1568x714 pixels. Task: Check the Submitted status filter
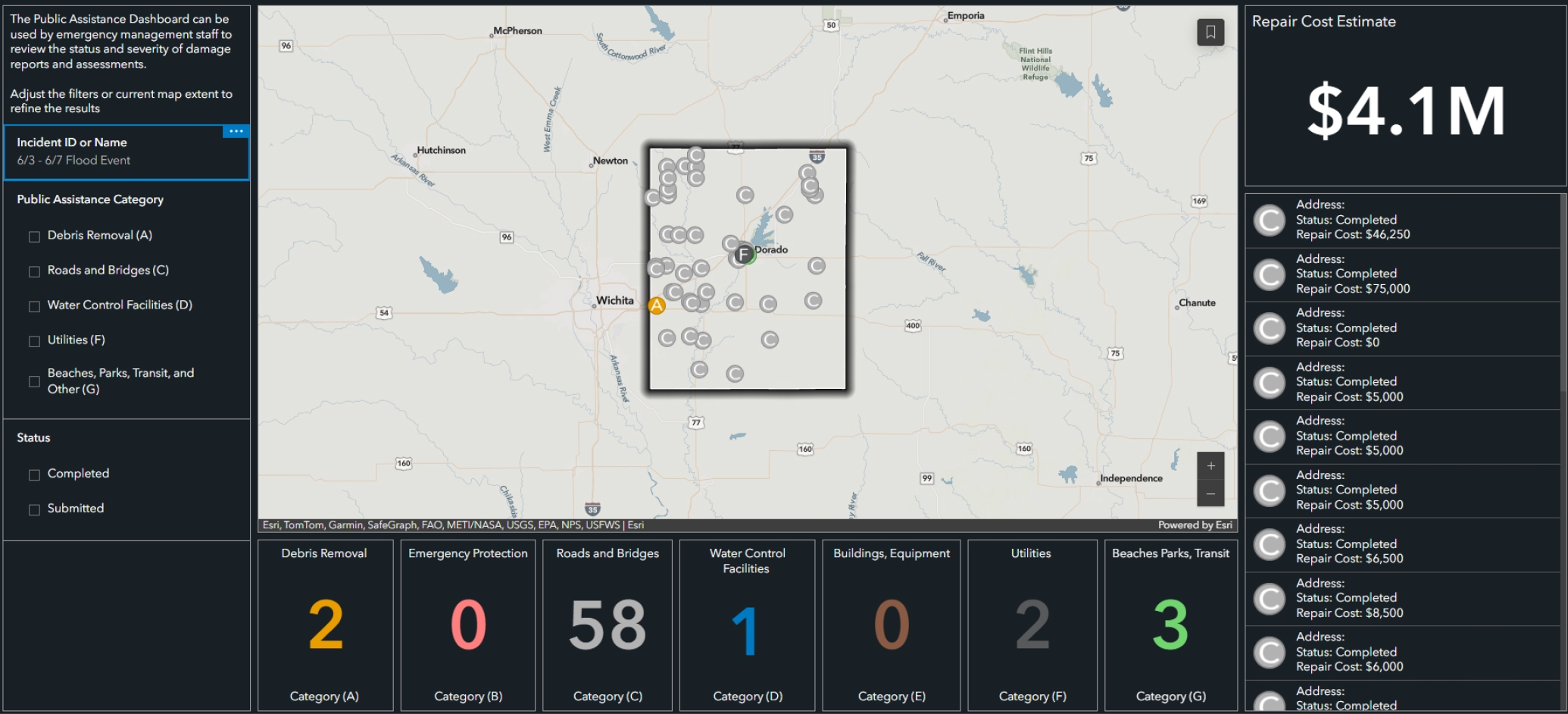click(x=34, y=509)
